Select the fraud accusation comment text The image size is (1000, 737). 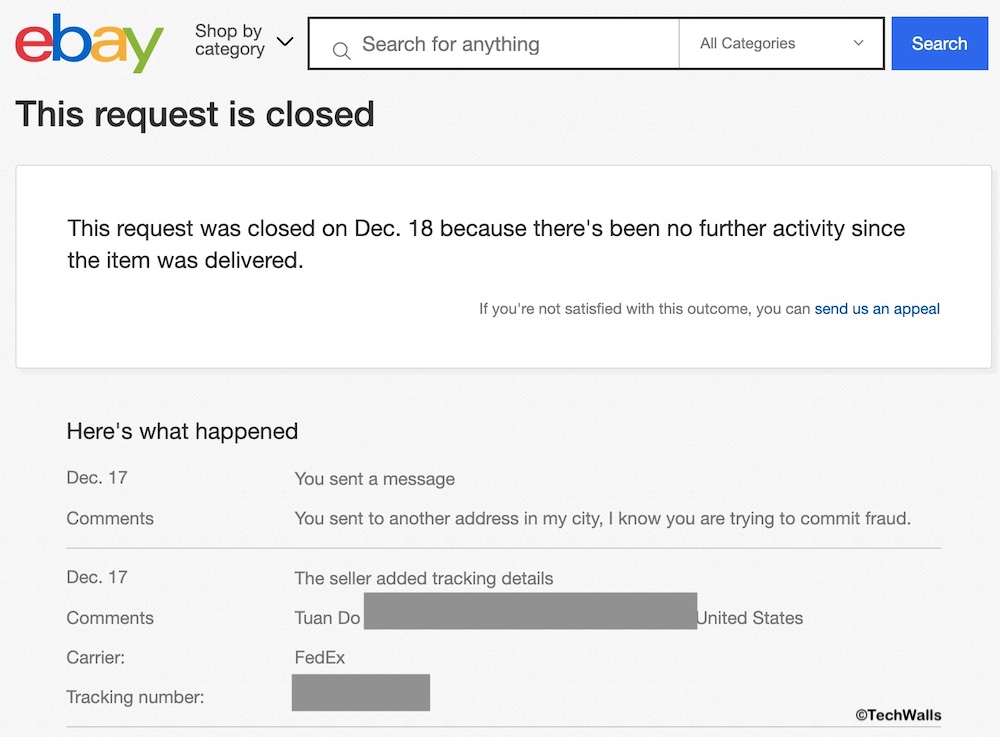602,519
